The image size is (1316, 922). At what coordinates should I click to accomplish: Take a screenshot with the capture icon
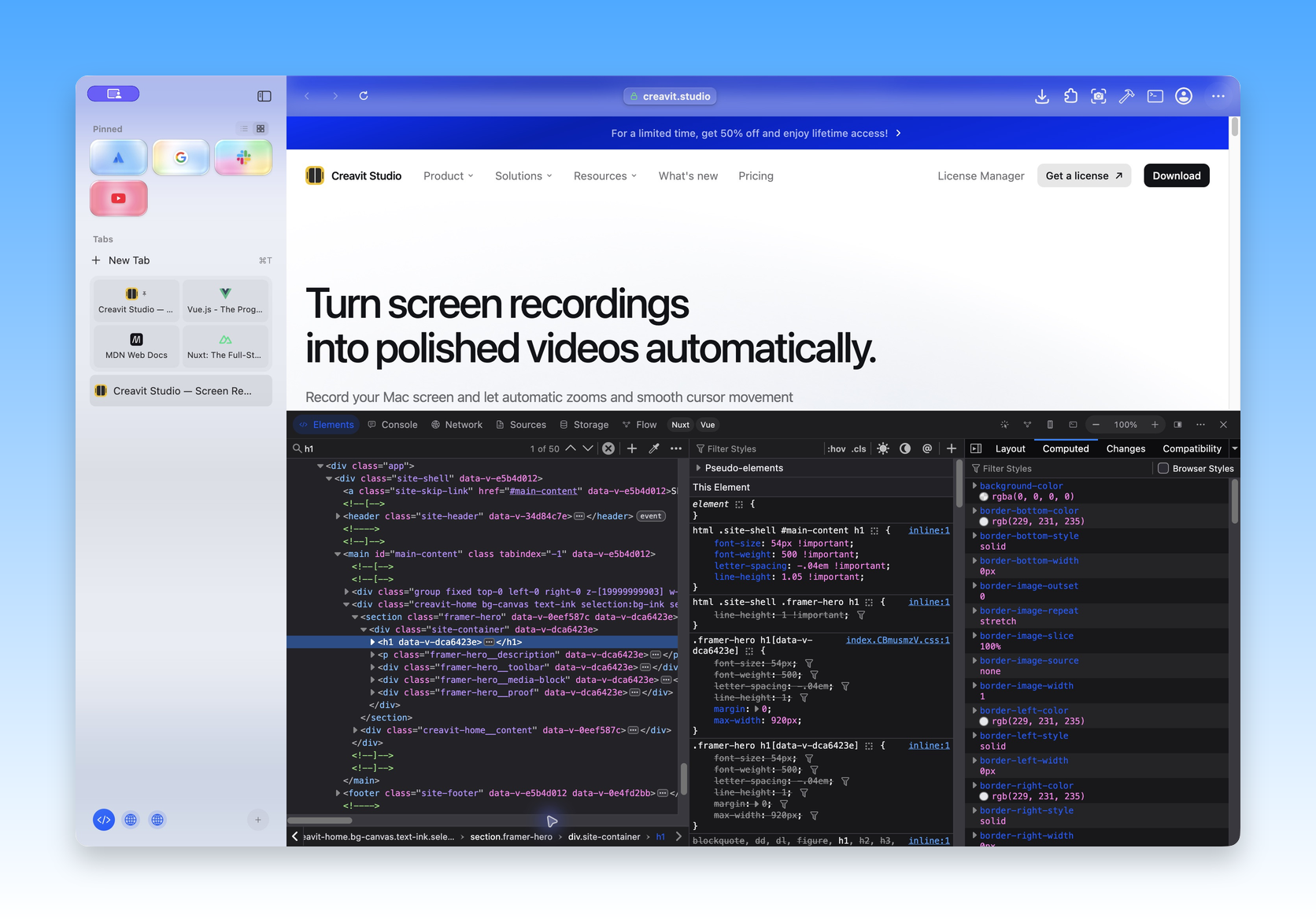click(1099, 96)
